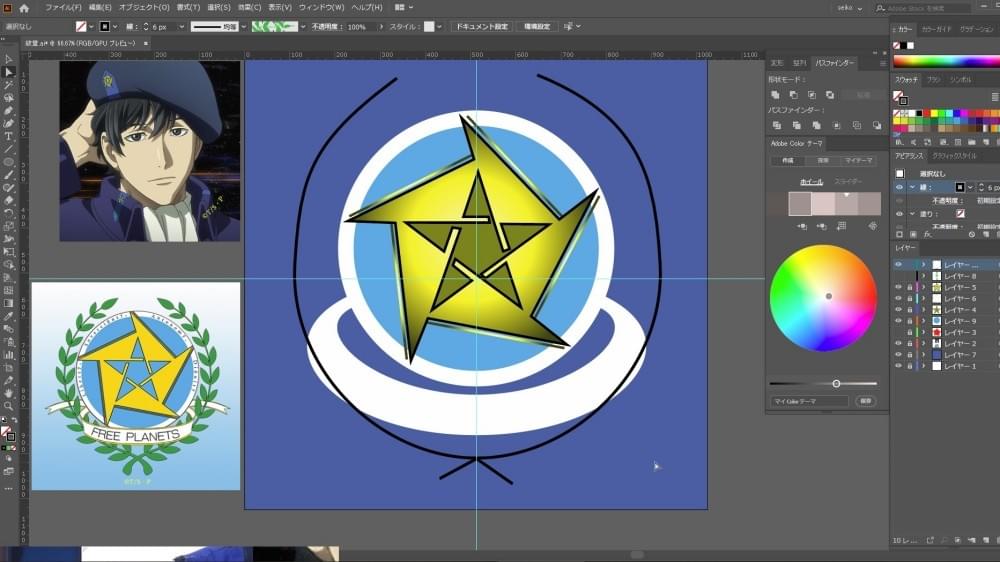The height and width of the screenshot is (562, 1000).
Task: Click the ドキュメント設定 button
Action: (482, 27)
